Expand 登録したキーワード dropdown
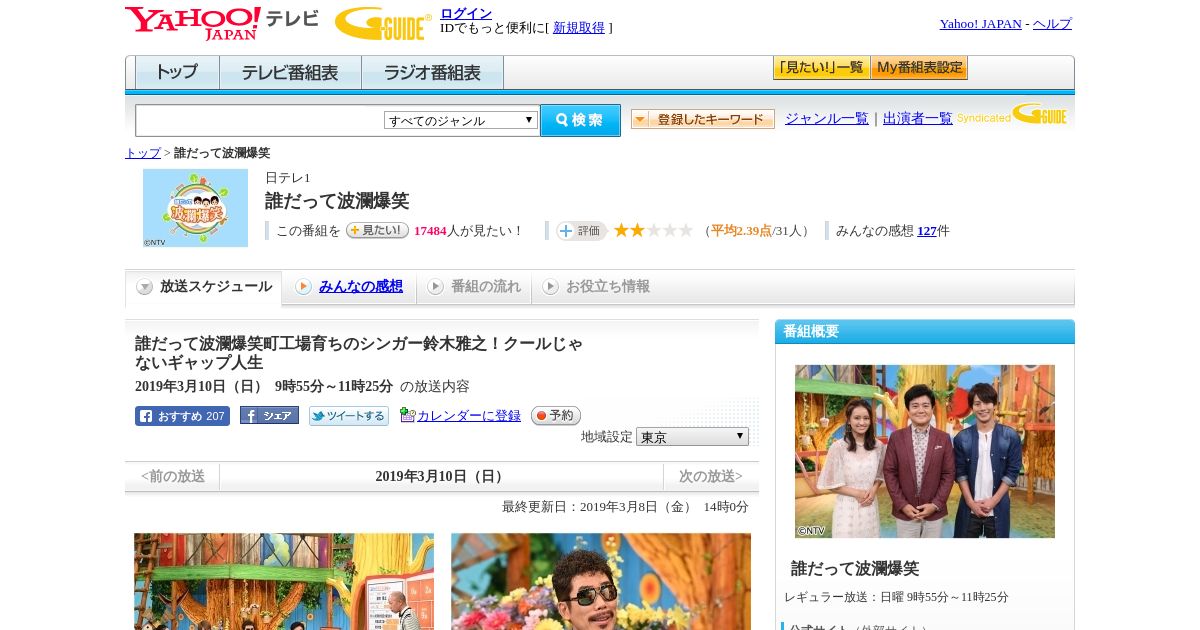This screenshot has height=630, width=1200. tap(703, 119)
